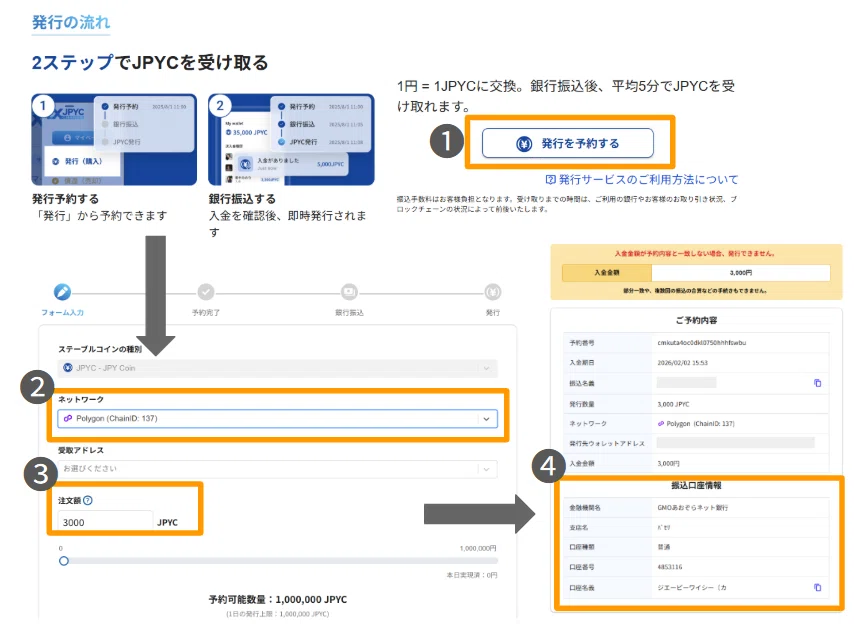Expand the ネットワーク dropdown set to Polygon
857x624 pixels.
(x=278, y=419)
